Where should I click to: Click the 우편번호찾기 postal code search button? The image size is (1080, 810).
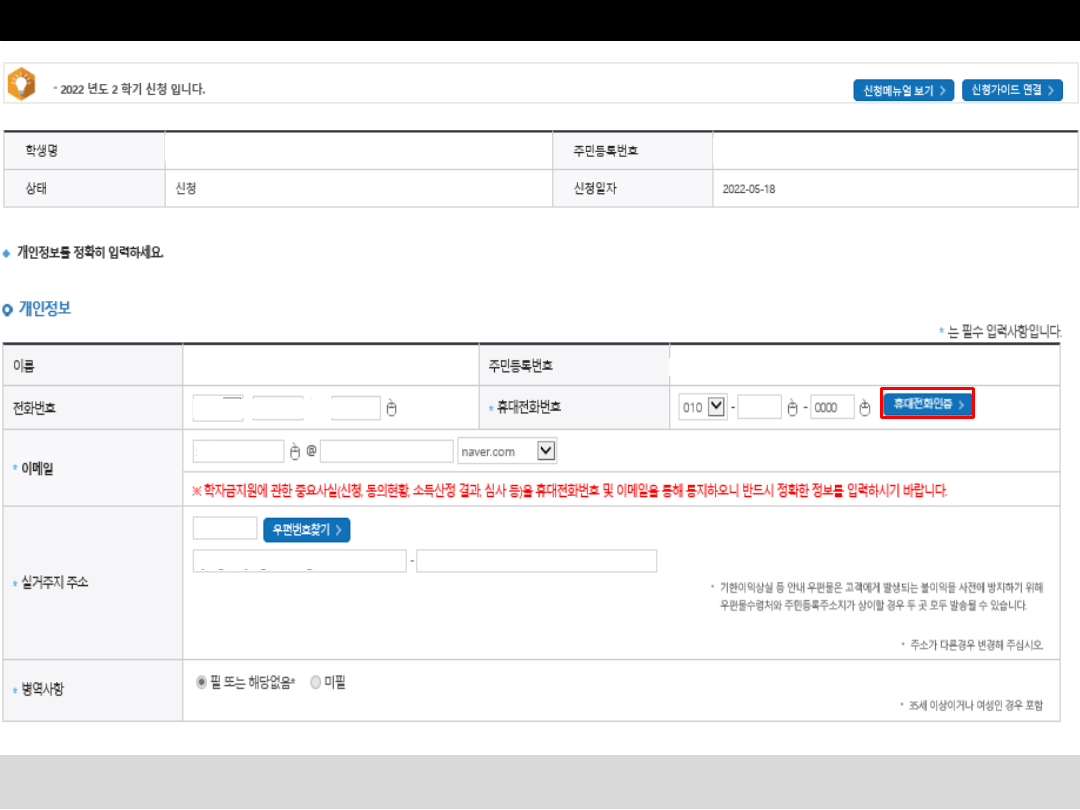306,529
